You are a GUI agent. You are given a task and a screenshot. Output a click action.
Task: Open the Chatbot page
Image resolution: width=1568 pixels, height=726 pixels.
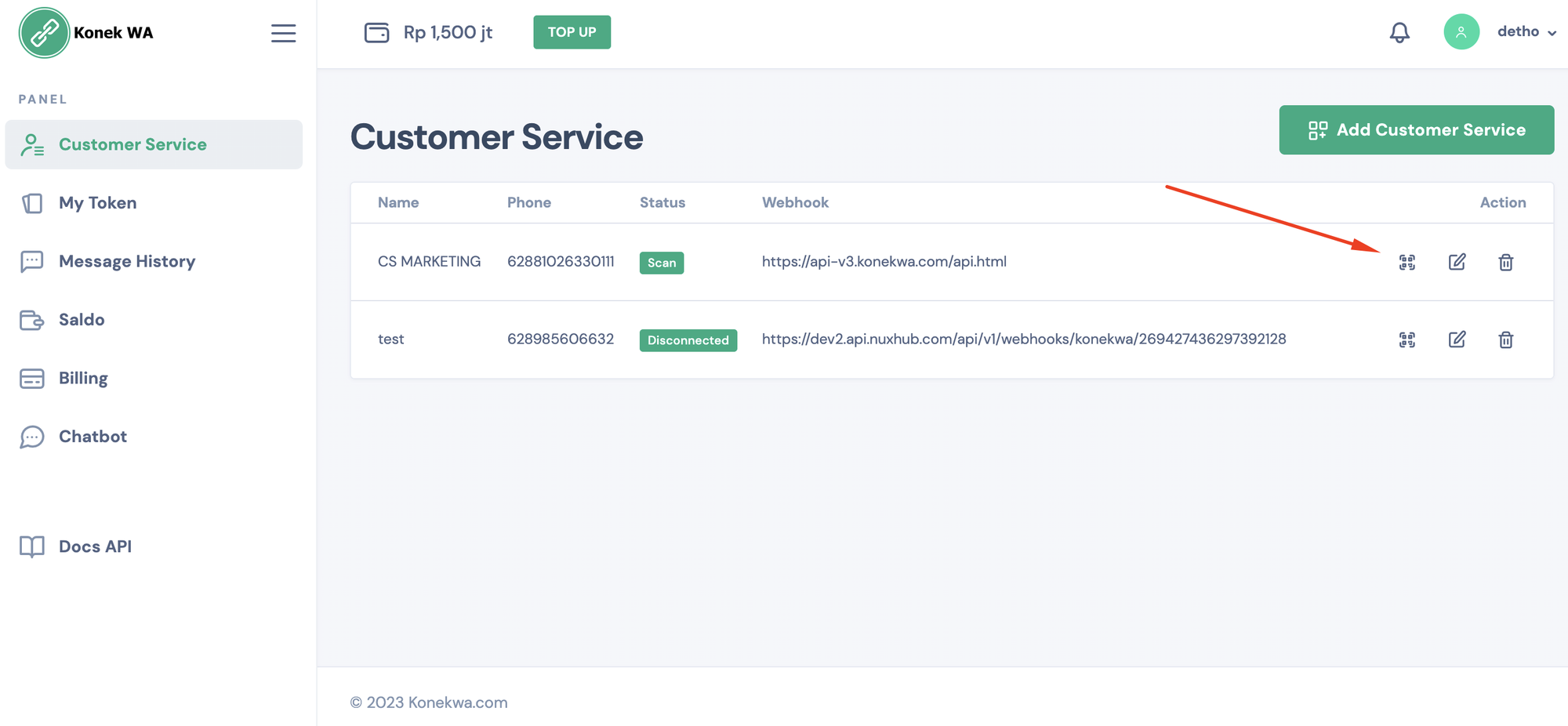click(93, 437)
